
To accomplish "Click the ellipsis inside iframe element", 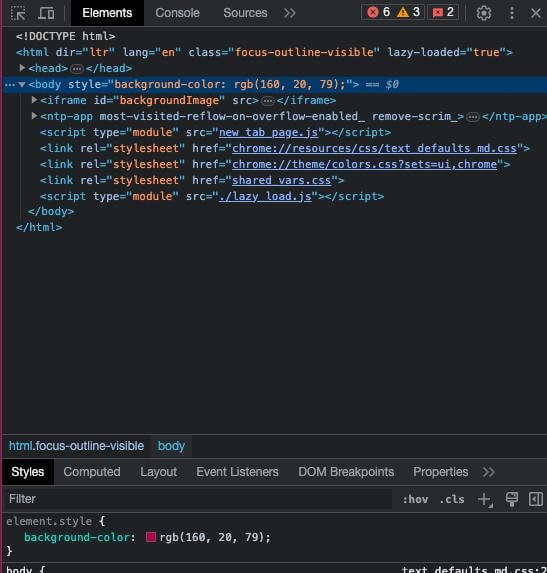I will [268, 100].
